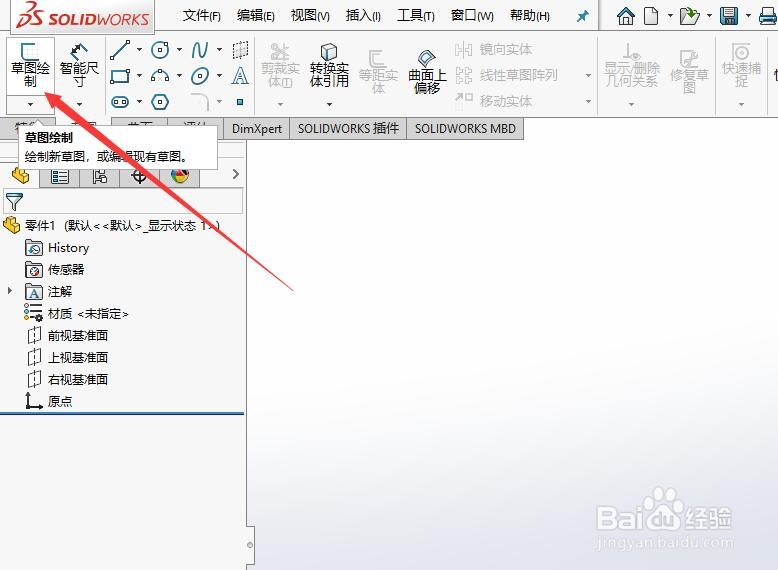
Task: Click Offset On Surface (曲面上偏移) tool
Action: point(427,72)
